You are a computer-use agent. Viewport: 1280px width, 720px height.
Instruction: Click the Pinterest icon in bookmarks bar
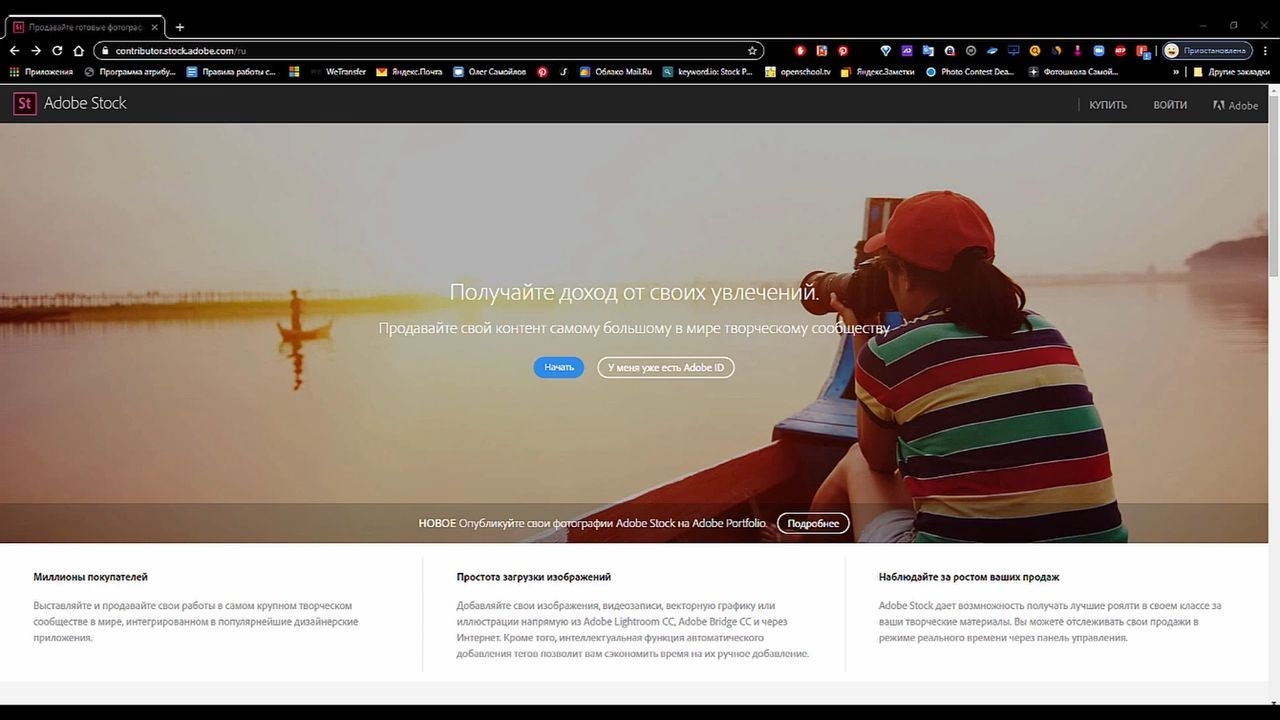543,72
